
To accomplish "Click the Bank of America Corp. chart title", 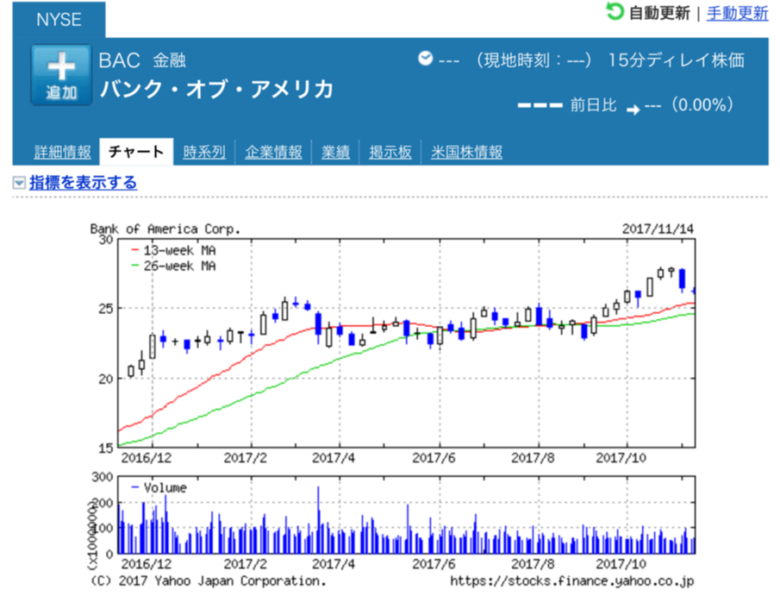I will [x=165, y=229].
